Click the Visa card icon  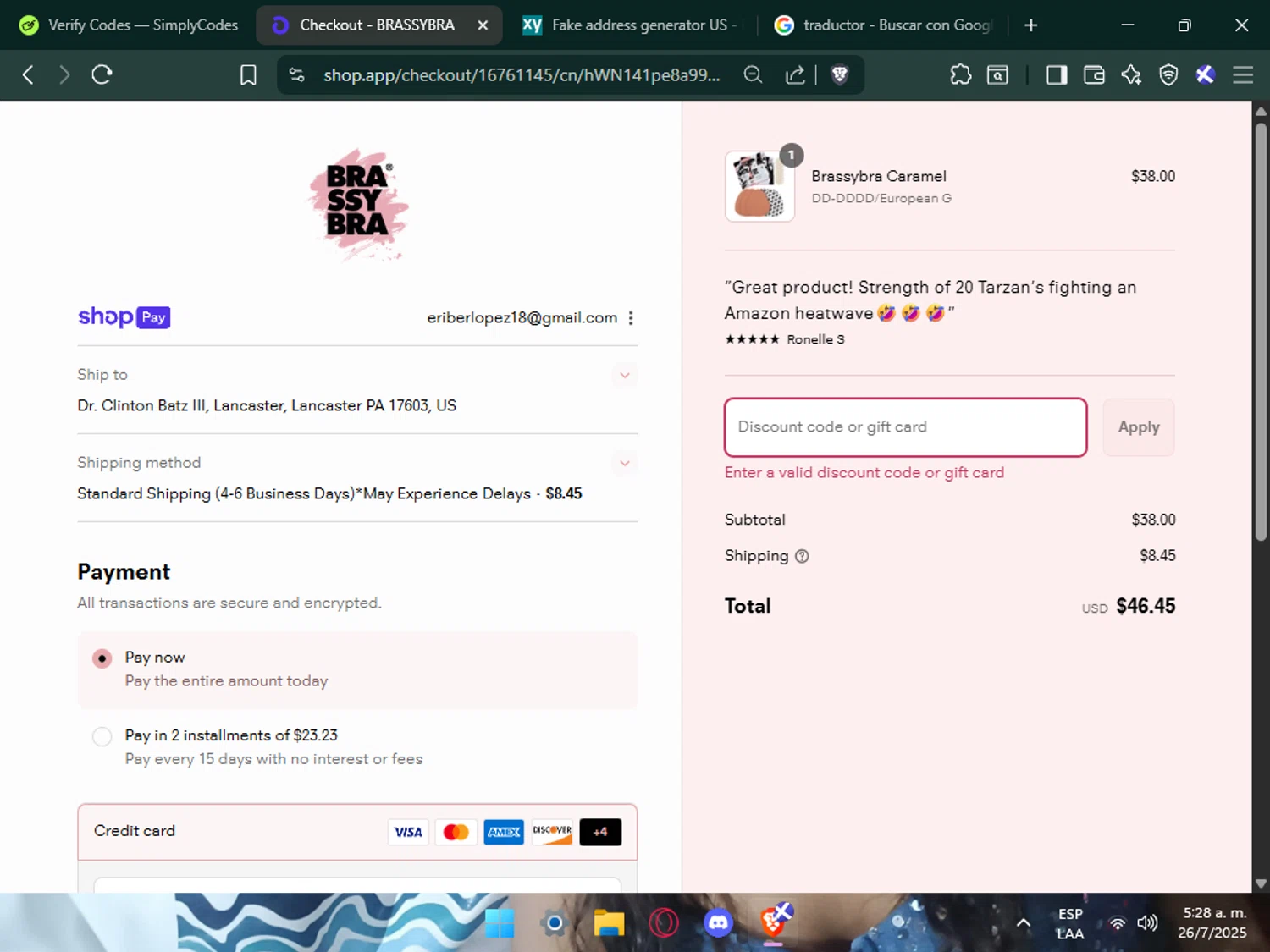coord(408,832)
